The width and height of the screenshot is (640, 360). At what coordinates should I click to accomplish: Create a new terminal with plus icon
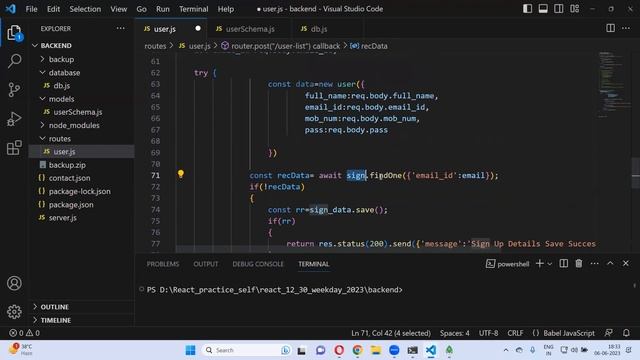click(539, 264)
